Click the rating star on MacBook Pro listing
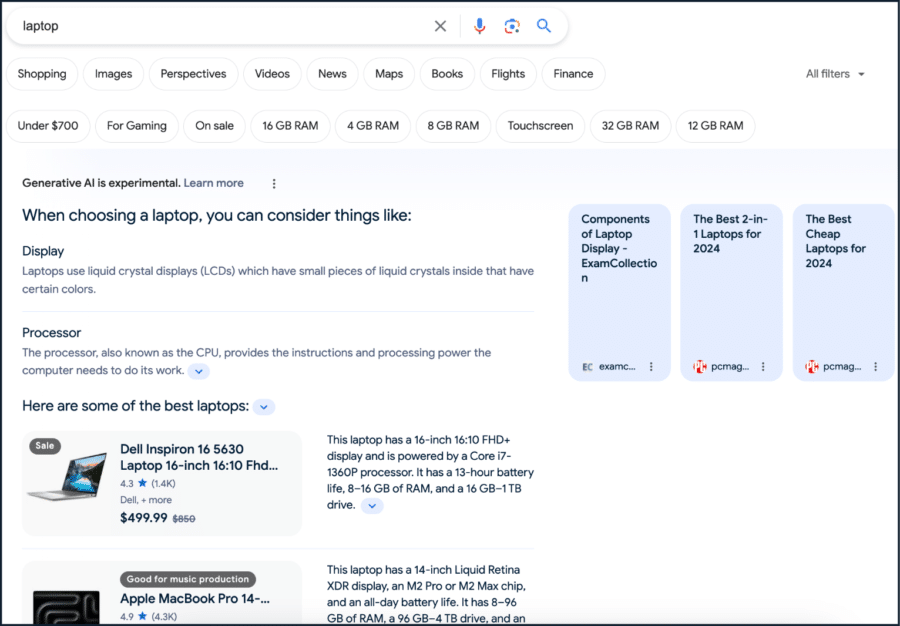Image resolution: width=900 pixels, height=626 pixels. click(142, 617)
